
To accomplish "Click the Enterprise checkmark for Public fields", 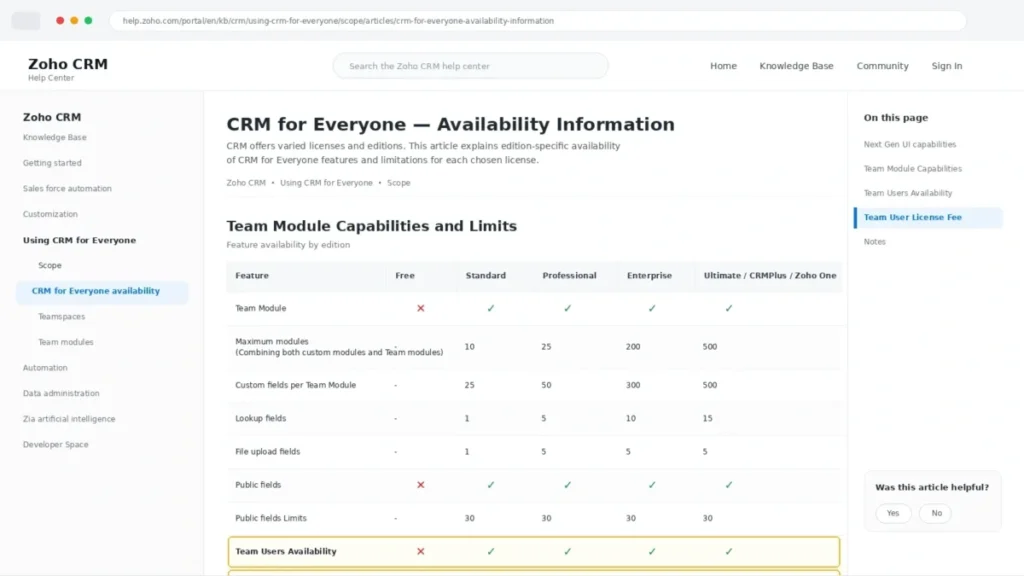I will pyautogui.click(x=652, y=485).
